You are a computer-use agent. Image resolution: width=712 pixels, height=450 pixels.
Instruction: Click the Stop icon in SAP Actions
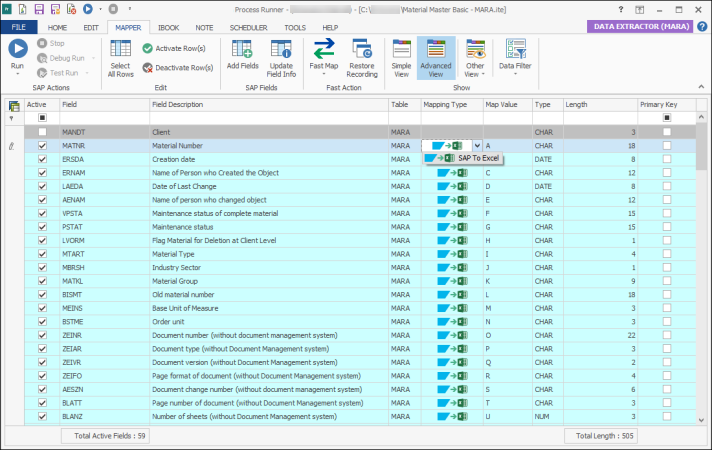[42, 43]
